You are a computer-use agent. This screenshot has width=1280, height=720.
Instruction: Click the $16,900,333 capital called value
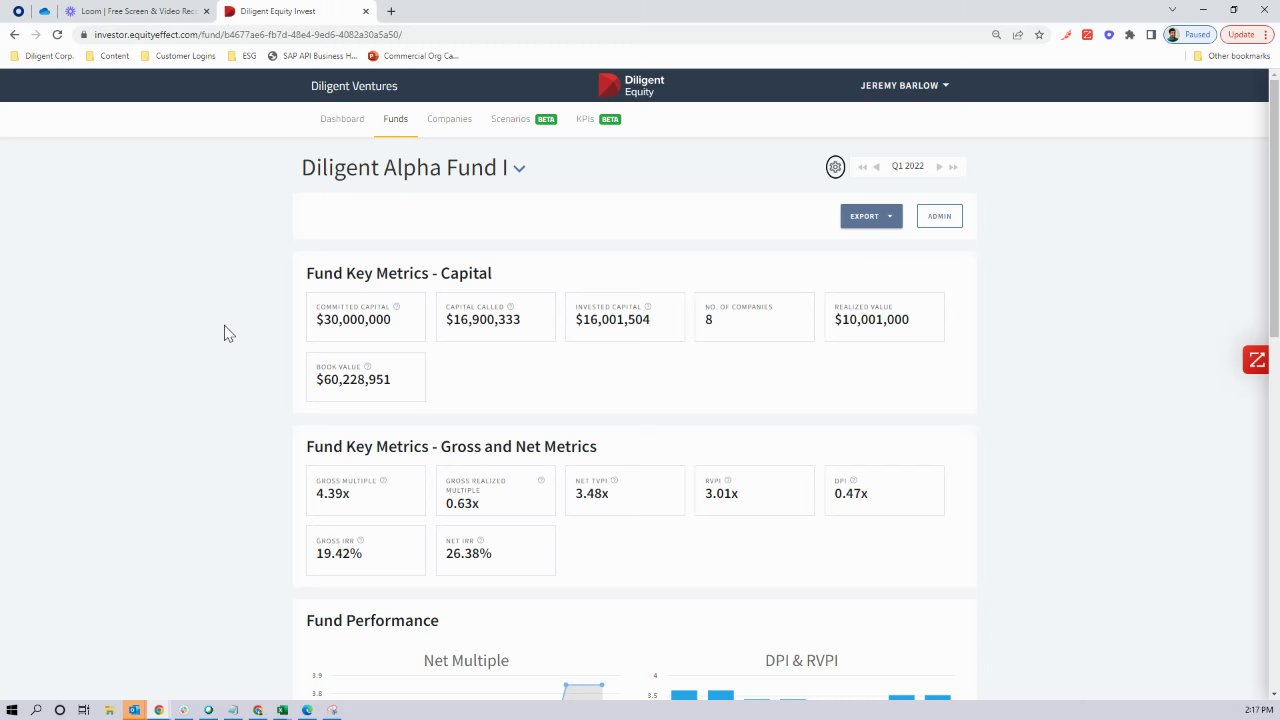(x=483, y=320)
